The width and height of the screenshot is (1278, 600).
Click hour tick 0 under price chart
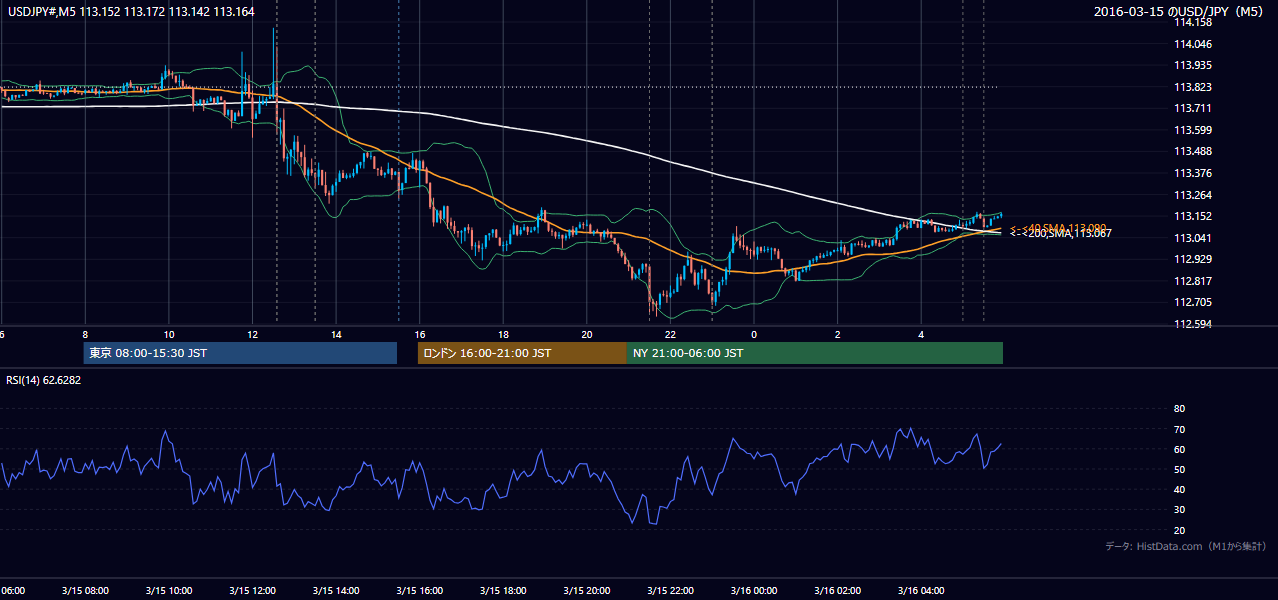pyautogui.click(x=754, y=334)
